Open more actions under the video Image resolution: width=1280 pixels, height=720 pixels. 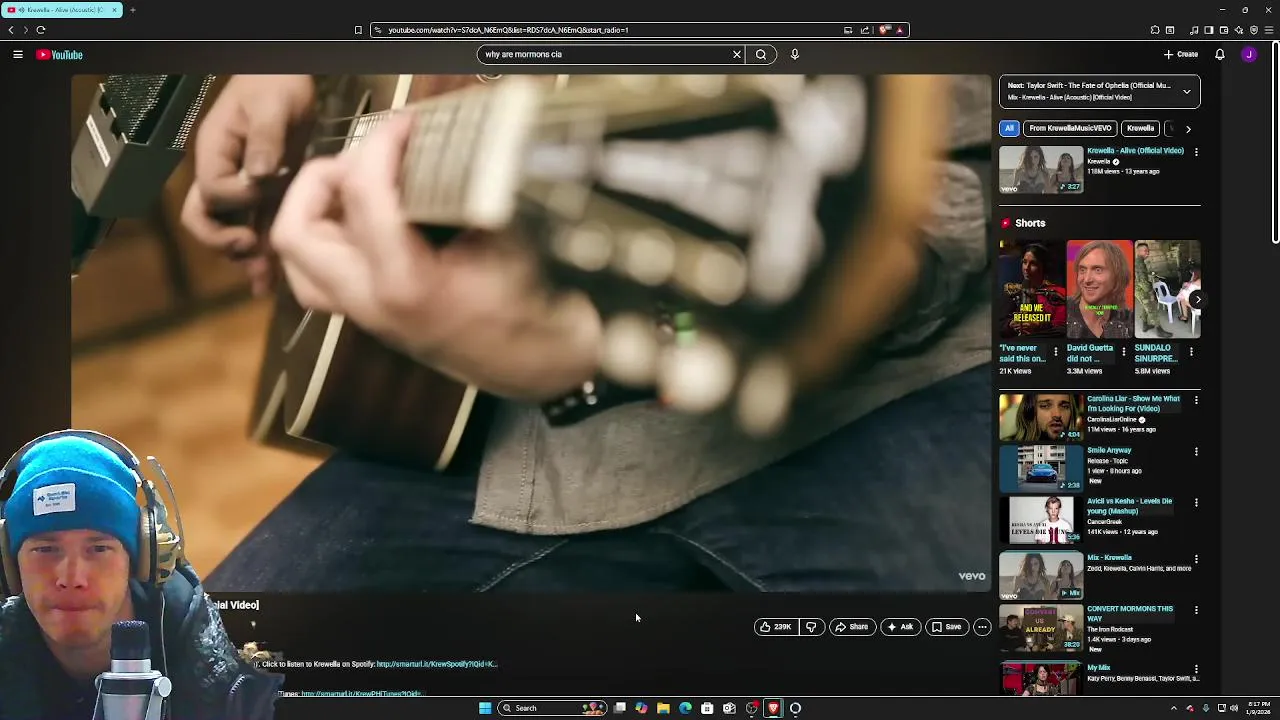coord(982,627)
